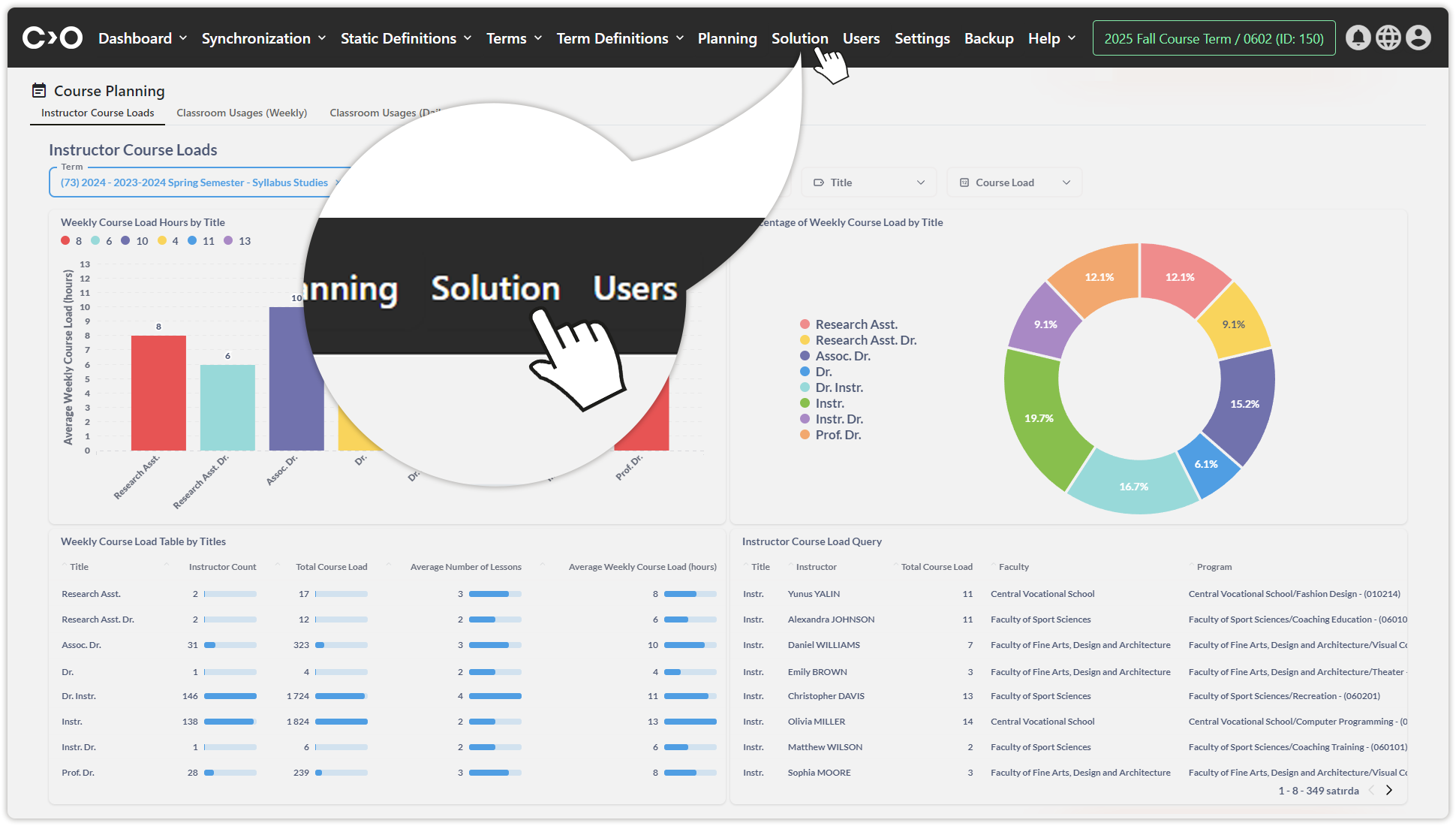Click the 2025 Fall Course Term button
This screenshot has height=826, width=1456.
(1214, 38)
